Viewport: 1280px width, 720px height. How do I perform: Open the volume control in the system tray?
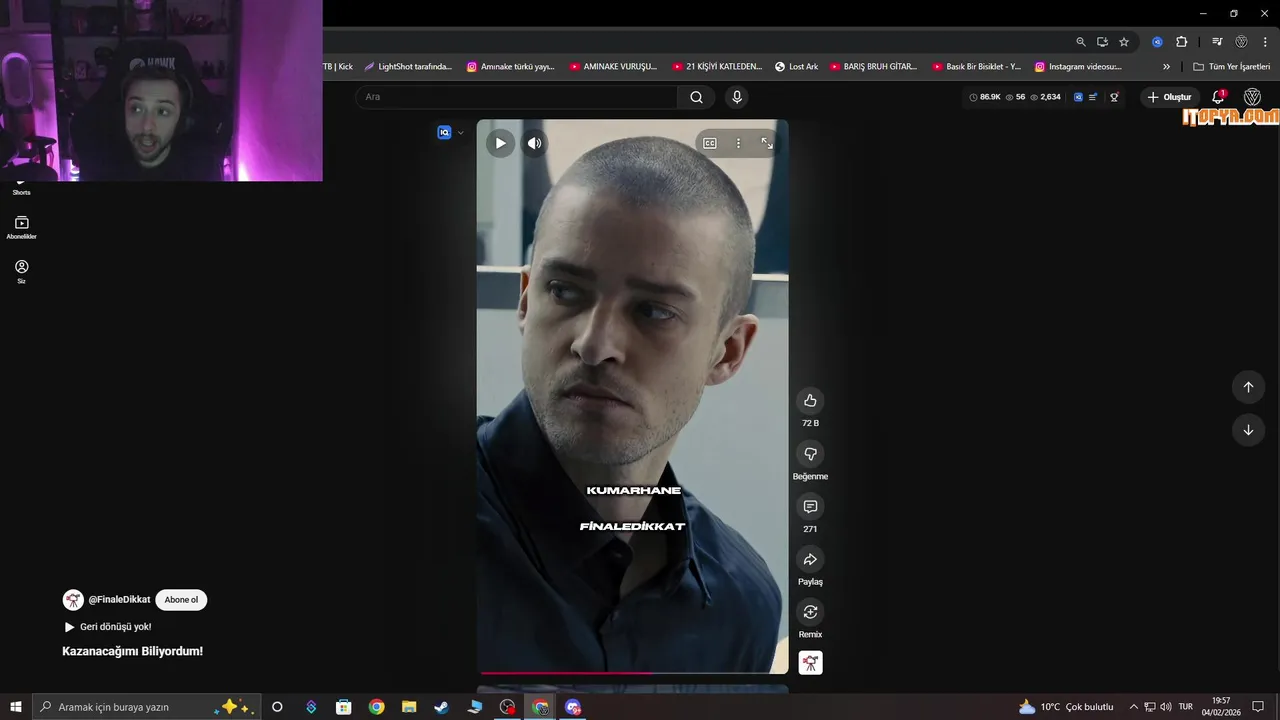tap(1166, 707)
